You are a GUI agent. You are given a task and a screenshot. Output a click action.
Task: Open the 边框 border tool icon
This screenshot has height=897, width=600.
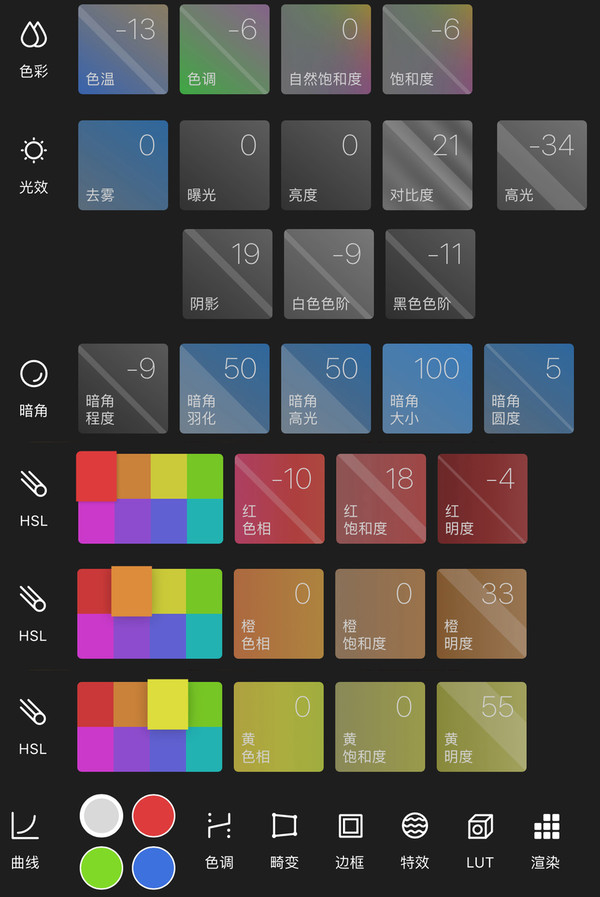pyautogui.click(x=350, y=826)
